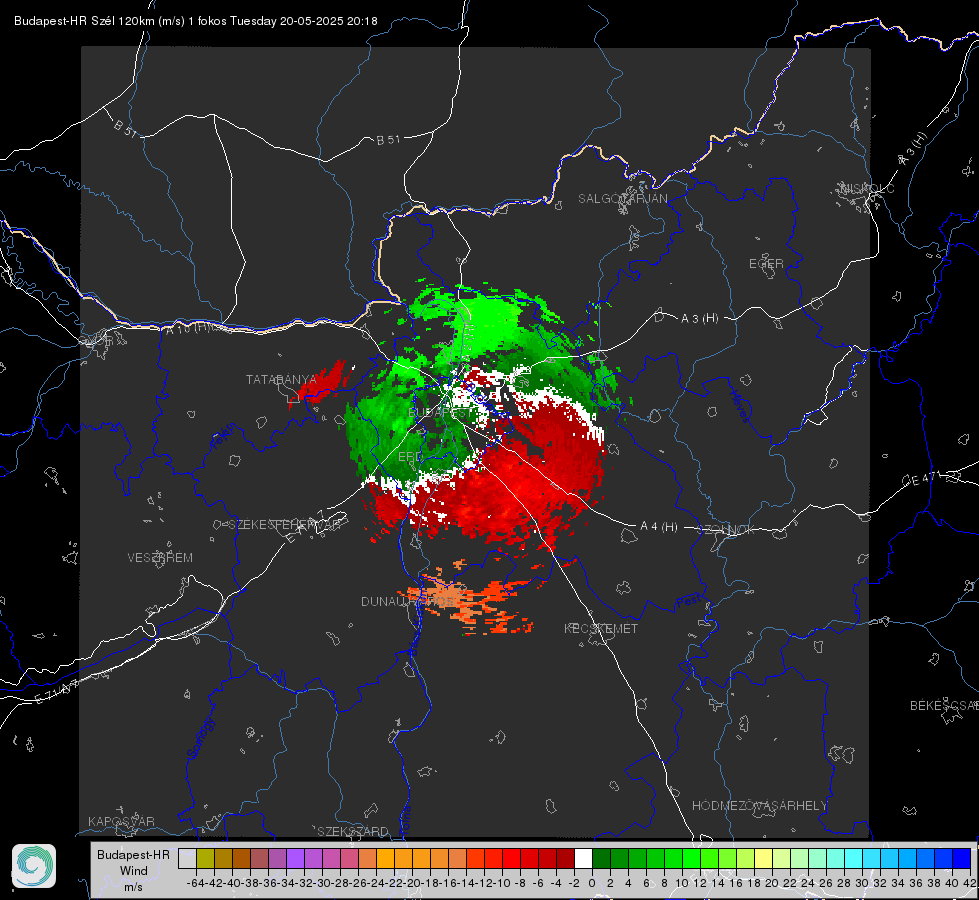Select the ÉRD town label

[410, 457]
